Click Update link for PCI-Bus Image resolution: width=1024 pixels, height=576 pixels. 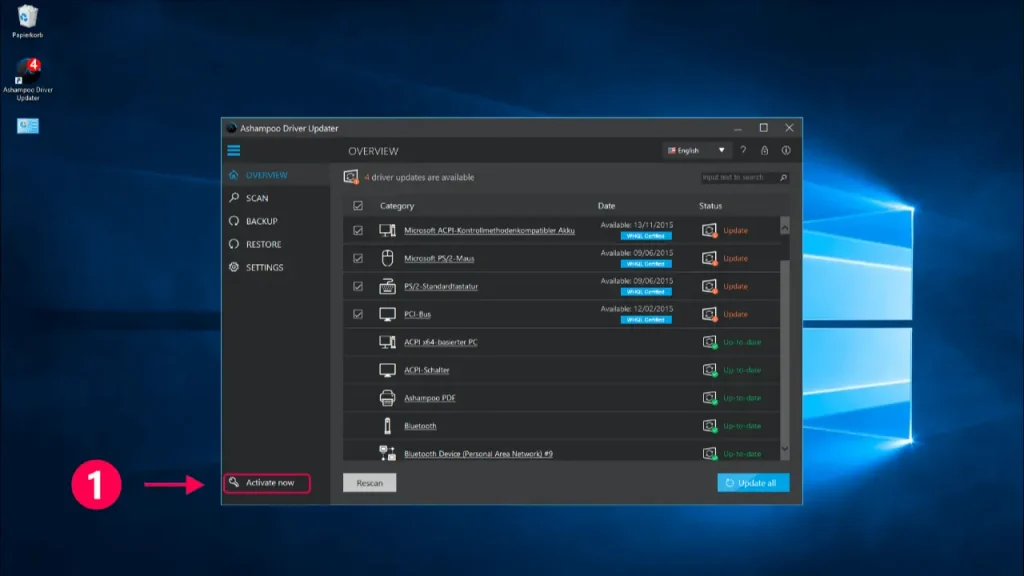point(735,314)
